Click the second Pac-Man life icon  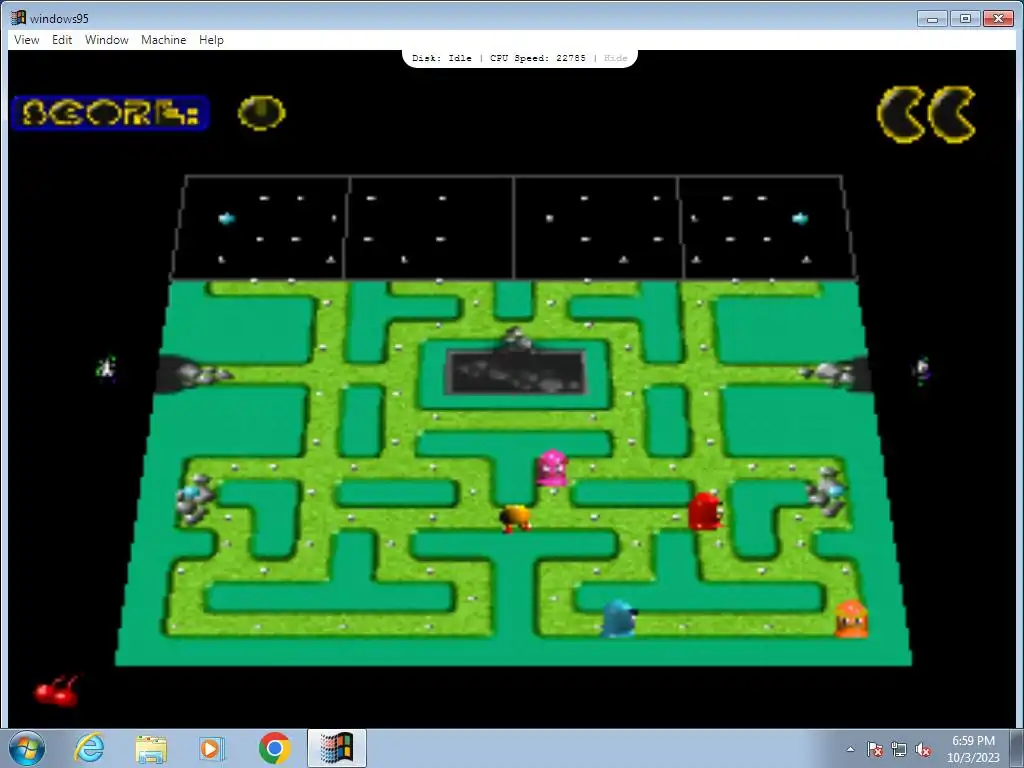click(952, 114)
